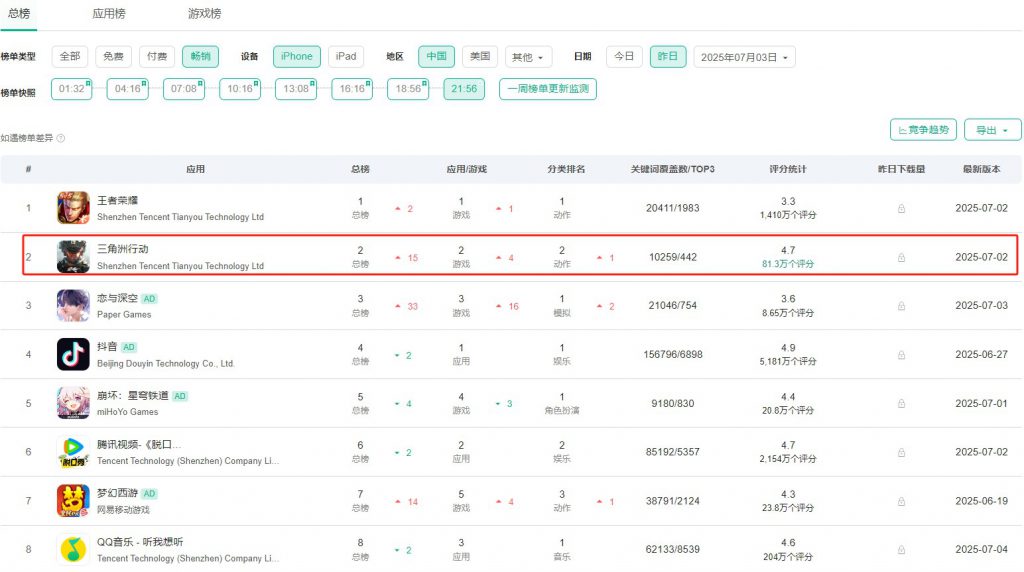Open the 其他 region dropdown
Viewport: 1024px width, 572px height.
click(x=528, y=57)
